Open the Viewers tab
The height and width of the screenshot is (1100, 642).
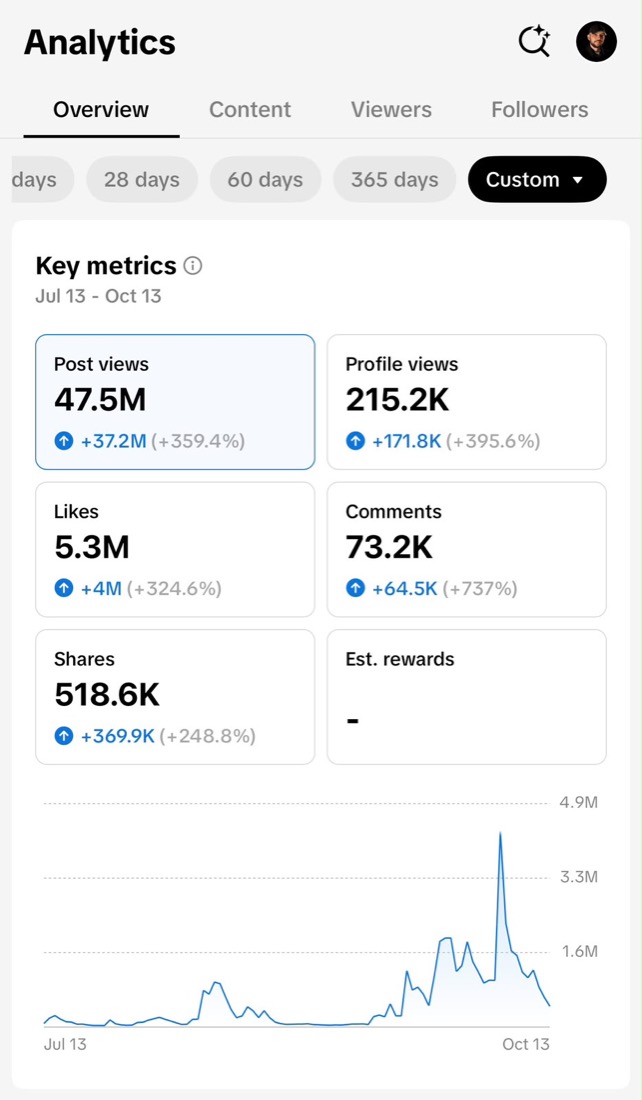392,110
